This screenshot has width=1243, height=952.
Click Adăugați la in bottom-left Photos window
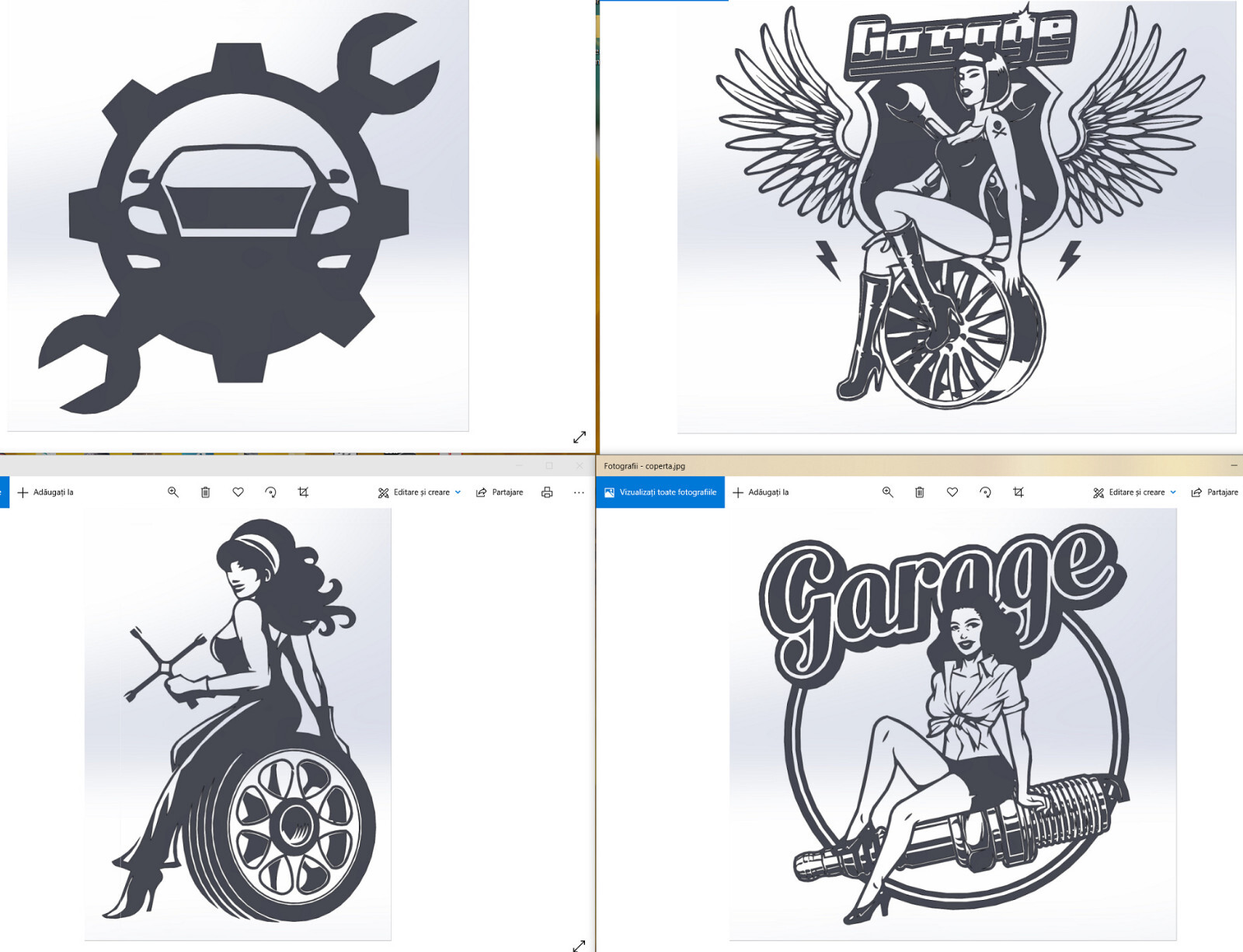click(x=46, y=492)
